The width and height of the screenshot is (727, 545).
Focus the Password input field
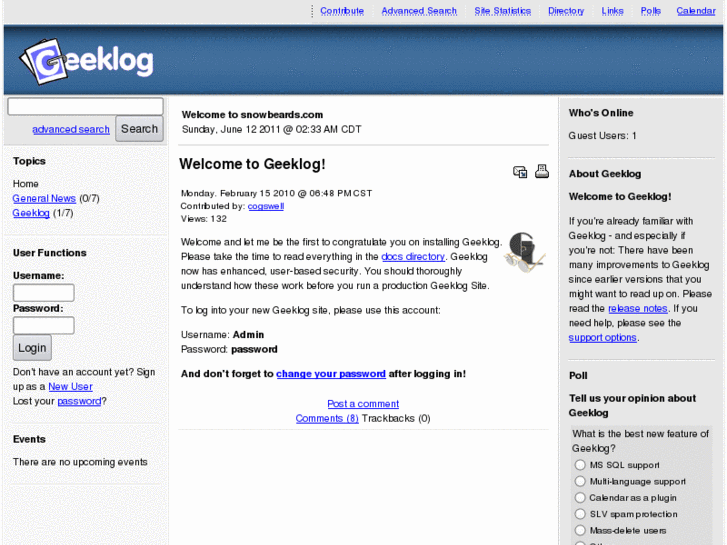[44, 325]
